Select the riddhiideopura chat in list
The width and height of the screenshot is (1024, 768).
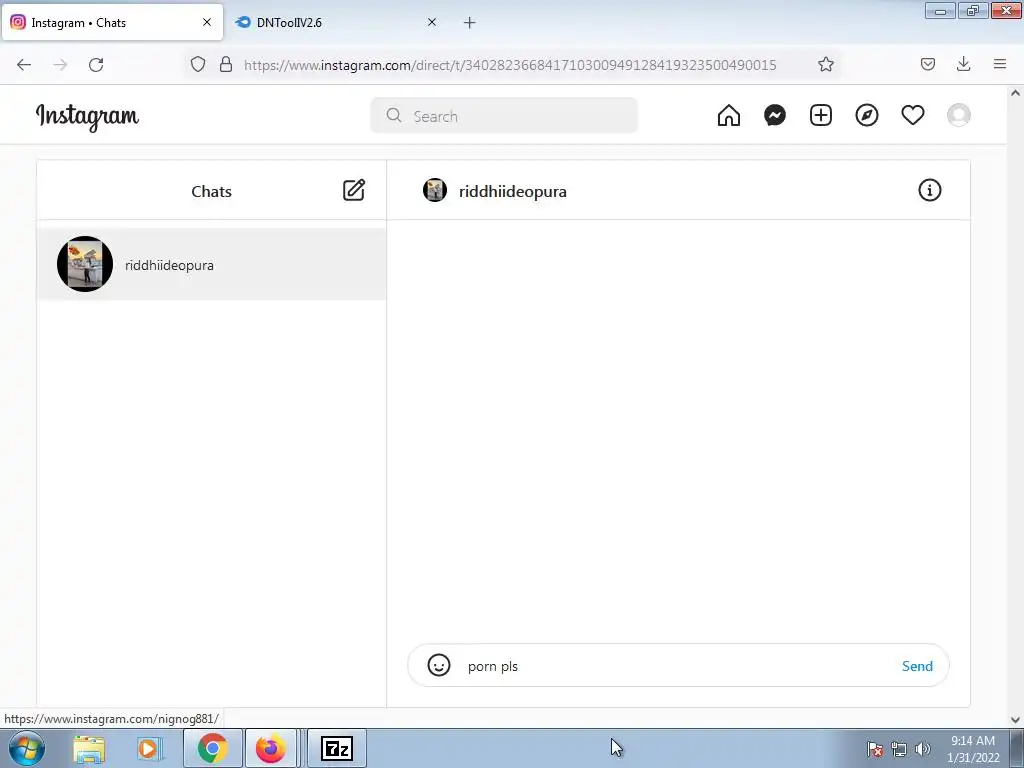click(x=212, y=264)
